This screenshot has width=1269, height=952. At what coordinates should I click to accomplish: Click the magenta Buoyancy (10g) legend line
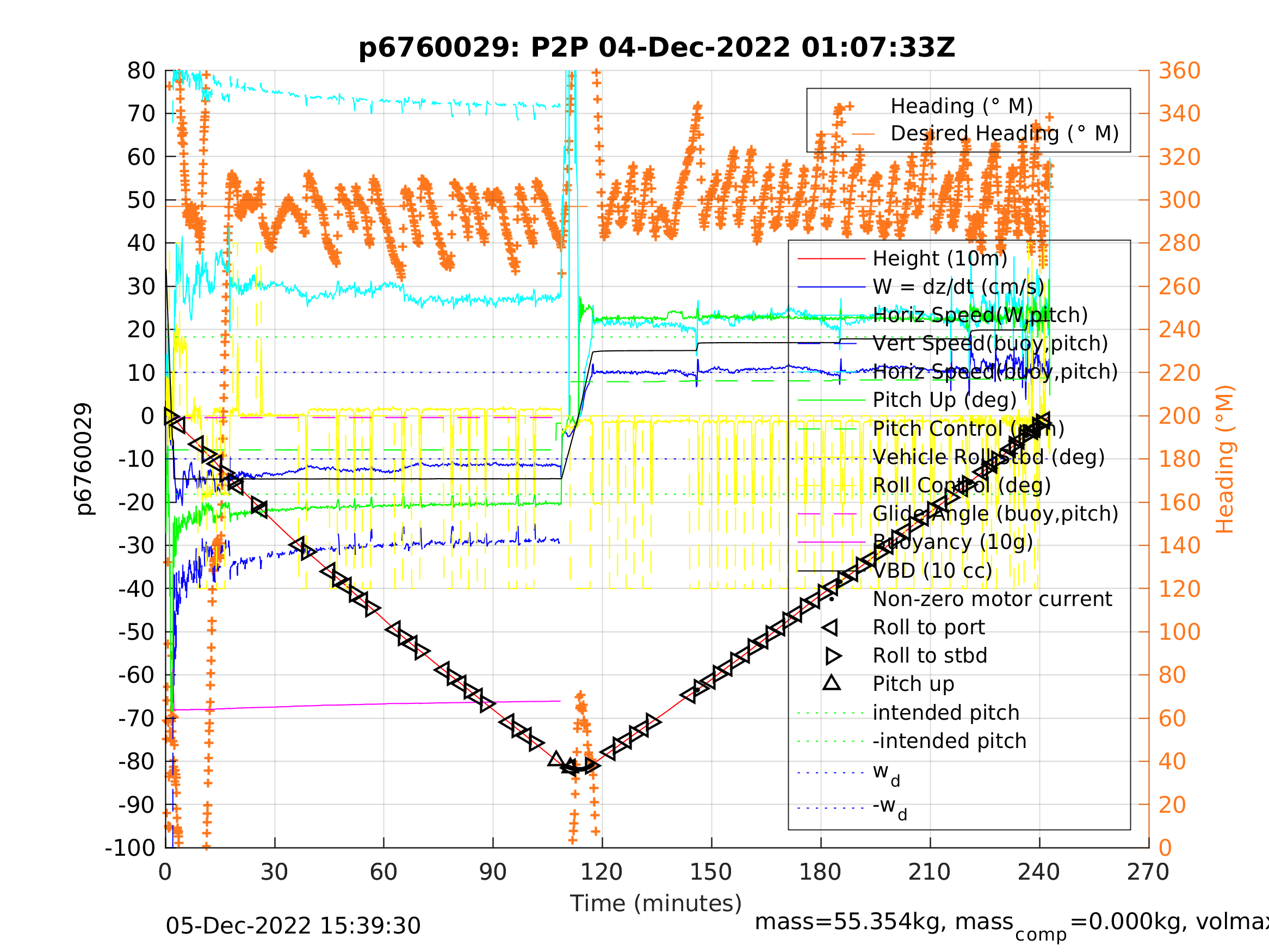(x=831, y=542)
